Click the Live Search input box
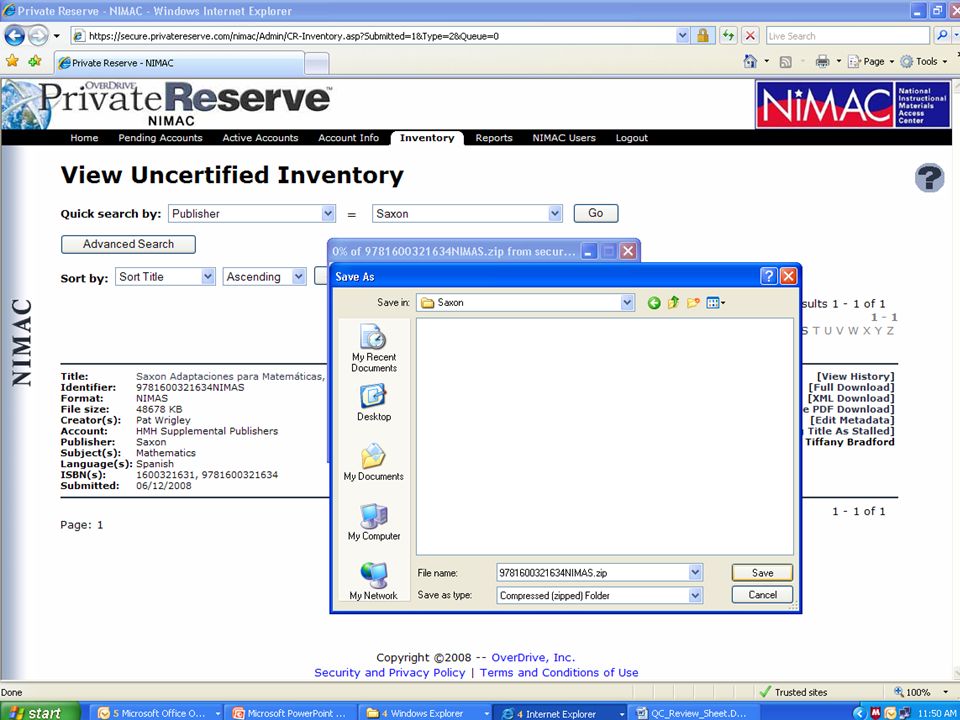Screen dimensions: 960x720 (849, 36)
